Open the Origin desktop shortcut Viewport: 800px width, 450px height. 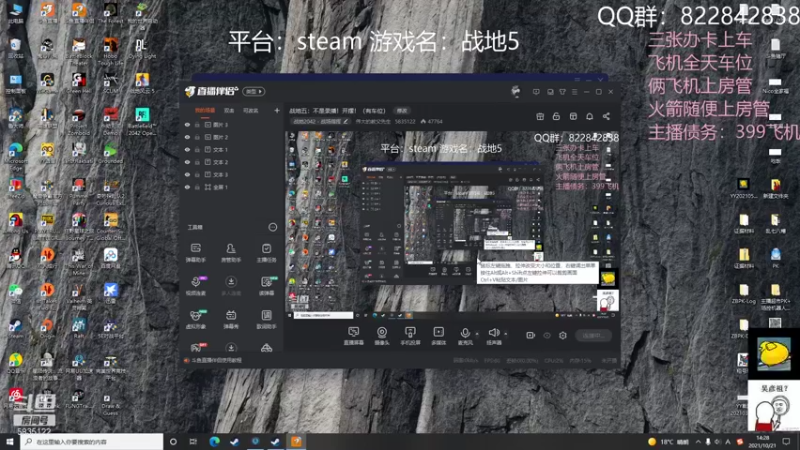point(47,330)
